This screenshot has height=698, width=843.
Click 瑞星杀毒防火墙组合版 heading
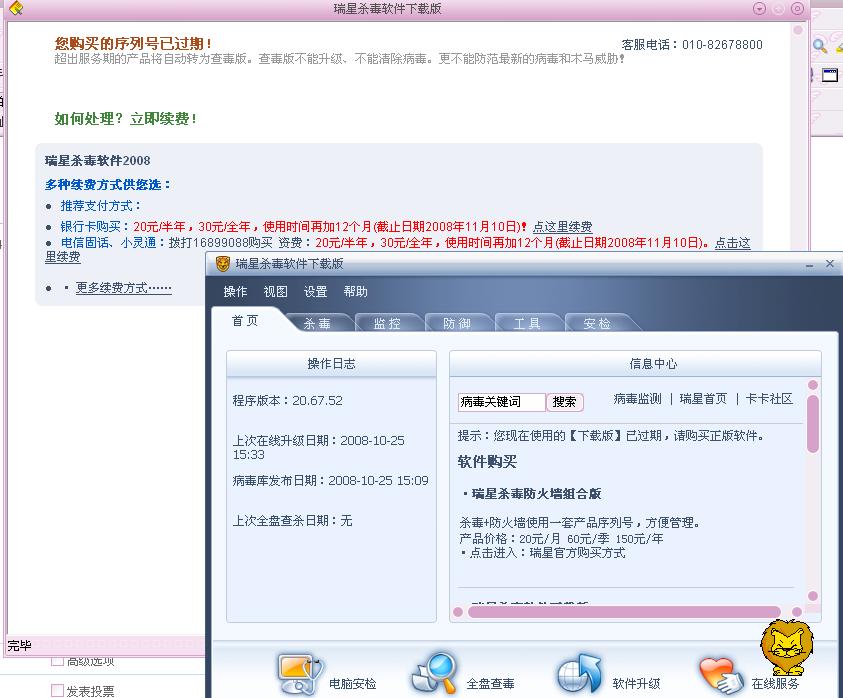536,494
